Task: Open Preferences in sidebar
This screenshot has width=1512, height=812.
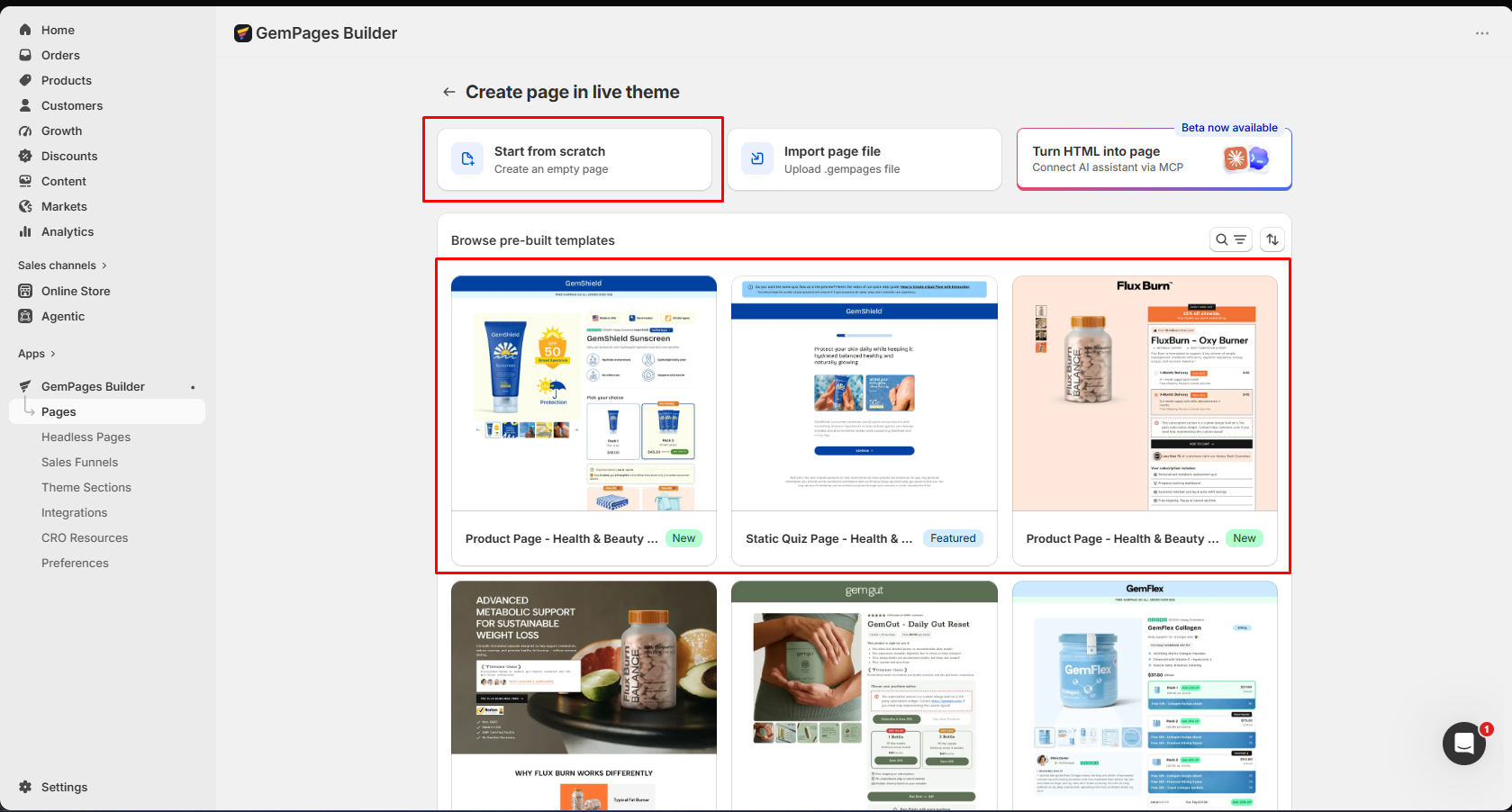Action: 75,563
